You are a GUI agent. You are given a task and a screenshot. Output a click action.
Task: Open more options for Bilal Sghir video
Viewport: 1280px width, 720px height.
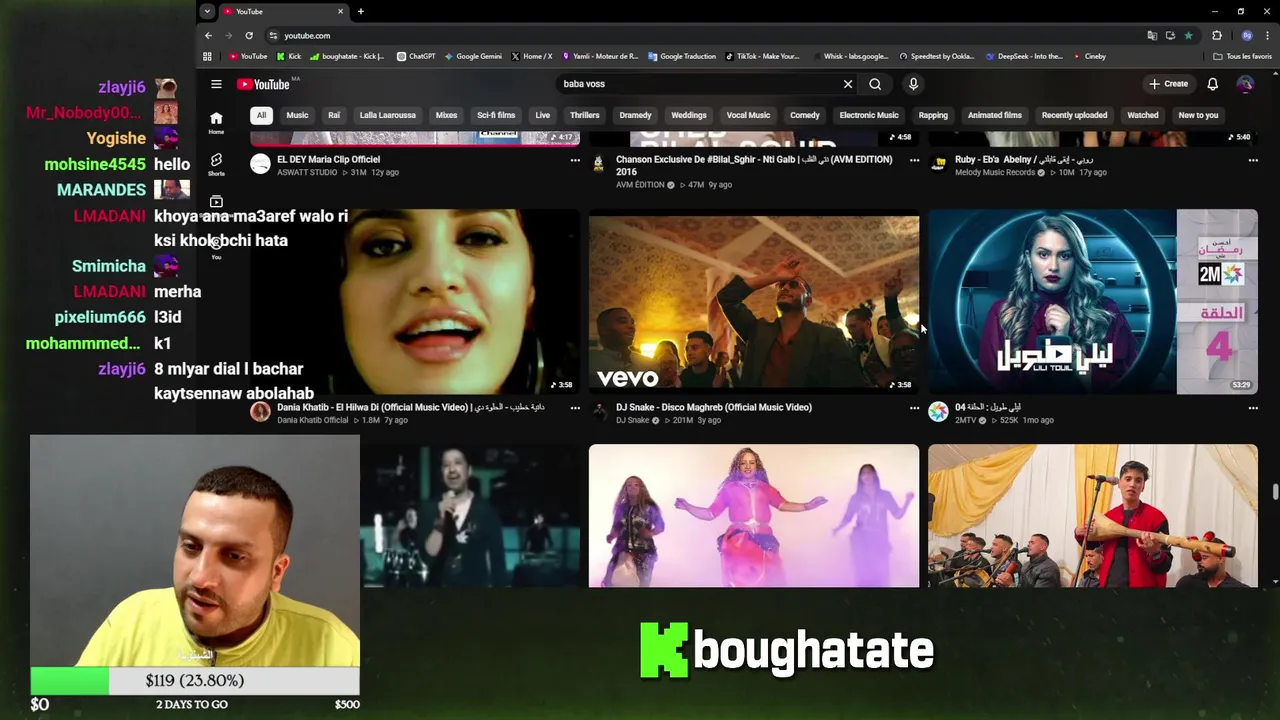click(x=914, y=160)
